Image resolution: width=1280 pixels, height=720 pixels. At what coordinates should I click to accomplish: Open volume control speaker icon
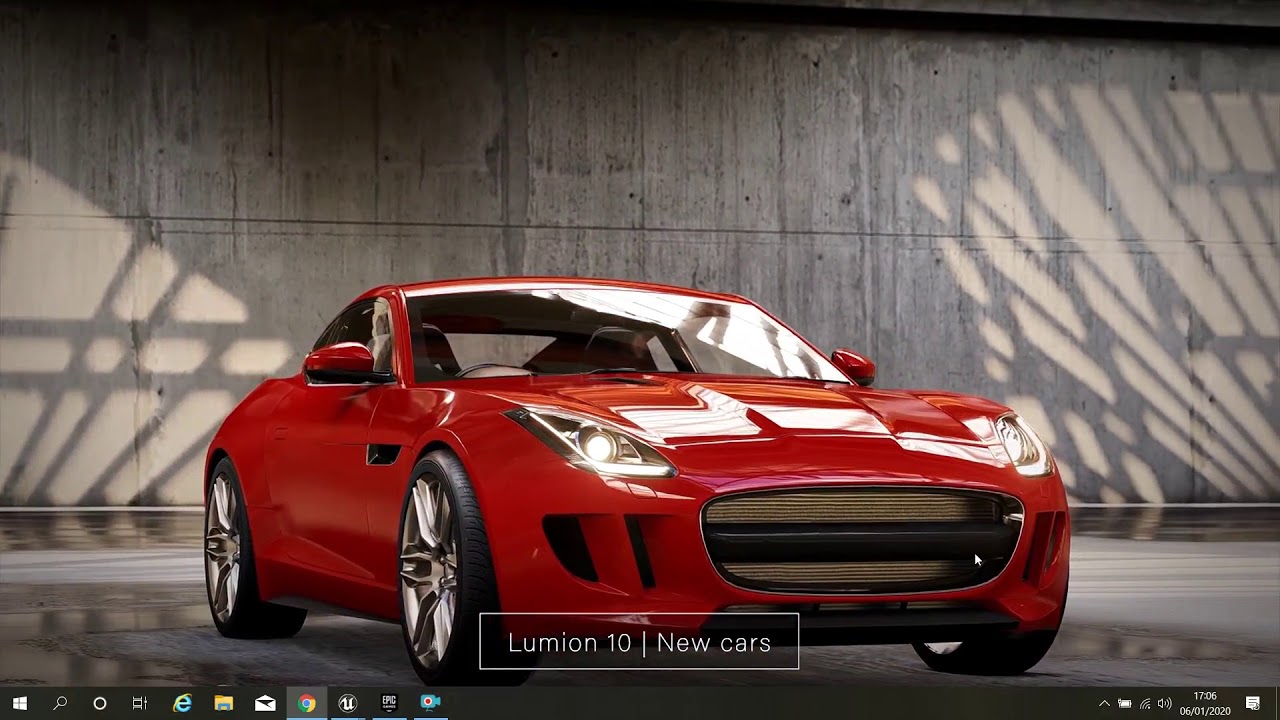click(x=1165, y=703)
